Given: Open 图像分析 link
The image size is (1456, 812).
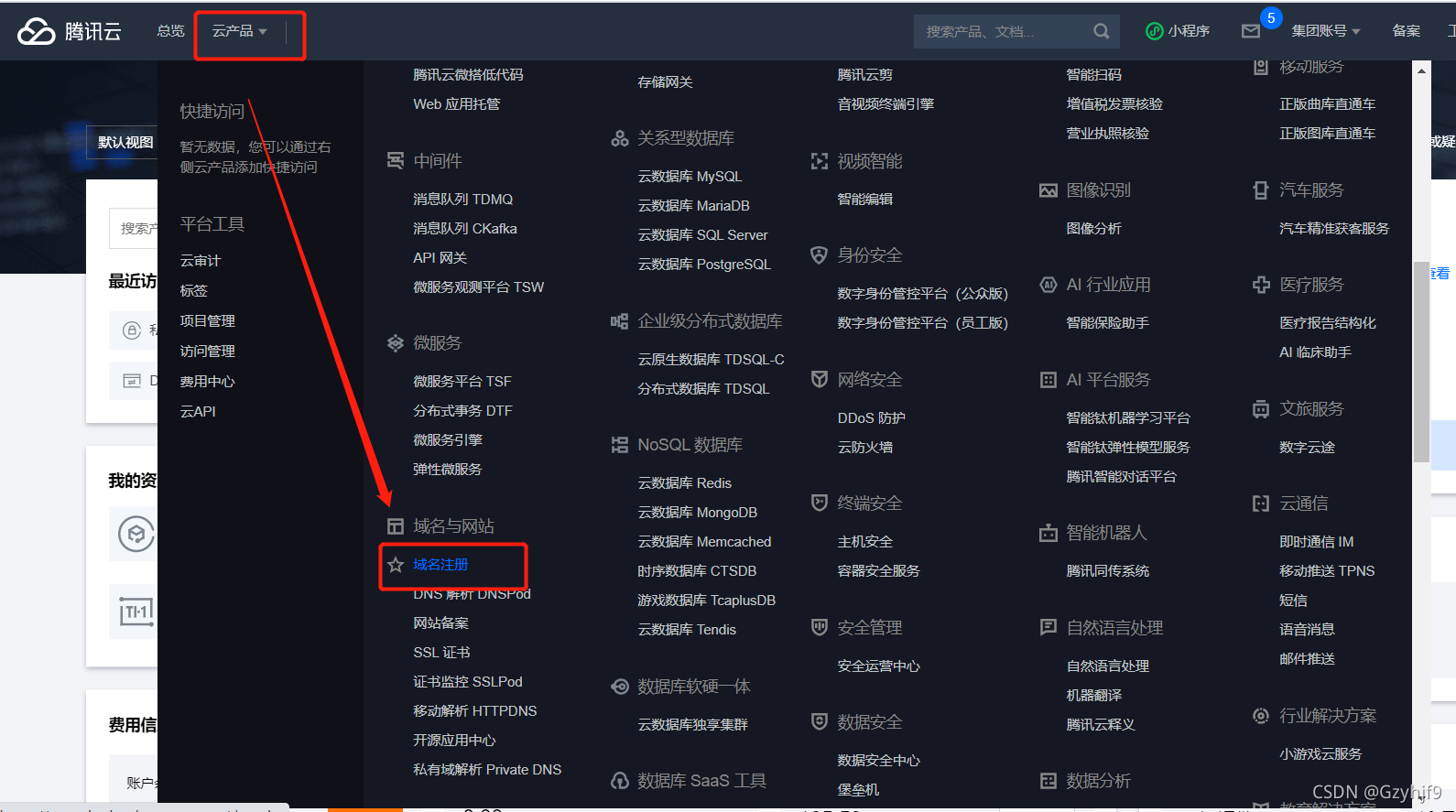Looking at the screenshot, I should pos(1093,229).
